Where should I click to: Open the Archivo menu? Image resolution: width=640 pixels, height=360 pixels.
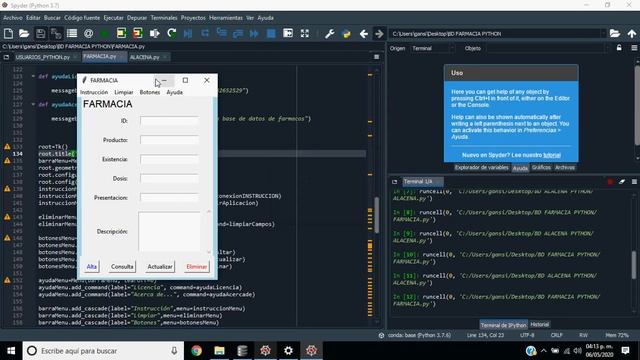13,18
